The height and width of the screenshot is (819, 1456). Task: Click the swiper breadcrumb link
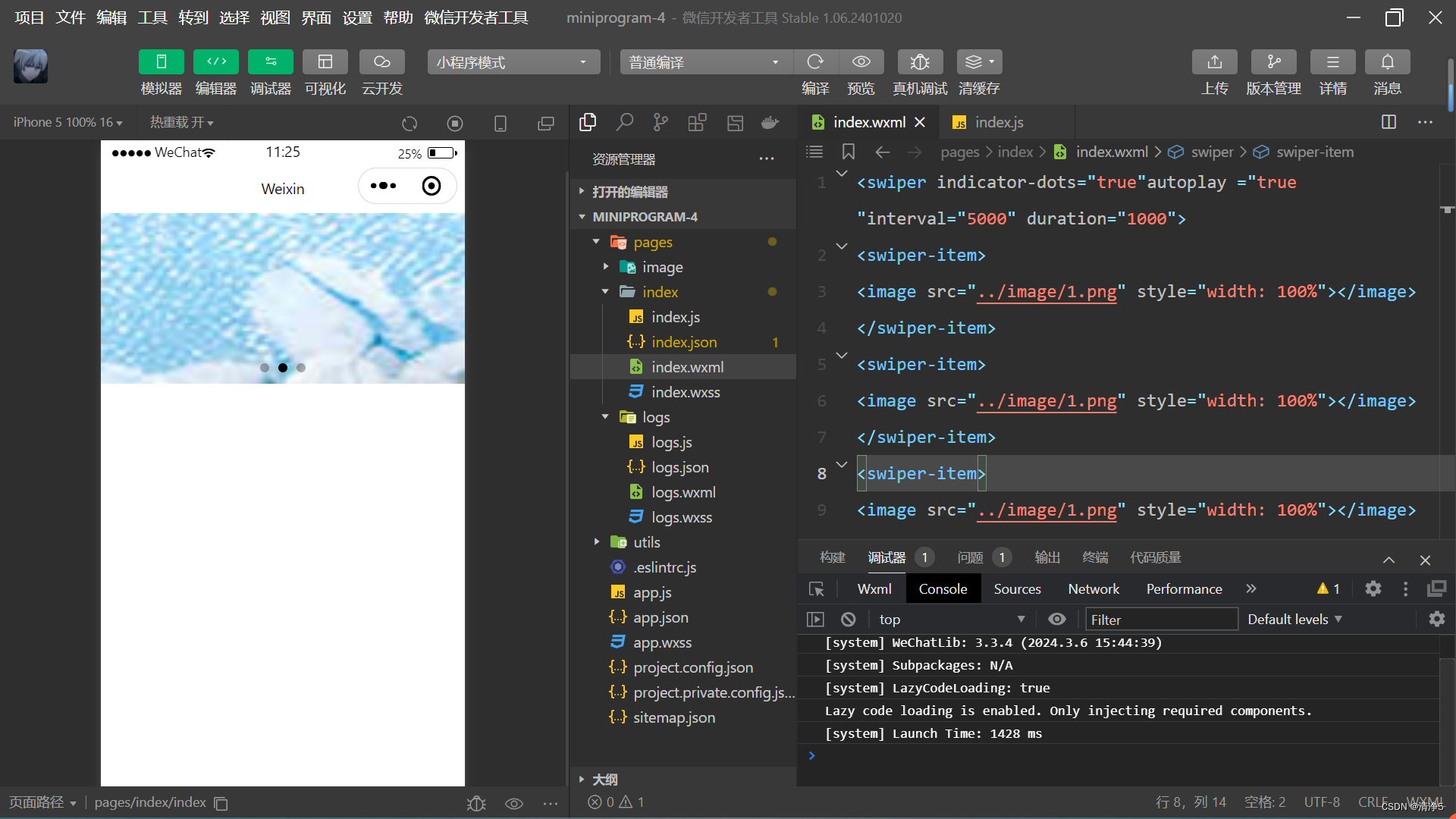tap(1211, 152)
